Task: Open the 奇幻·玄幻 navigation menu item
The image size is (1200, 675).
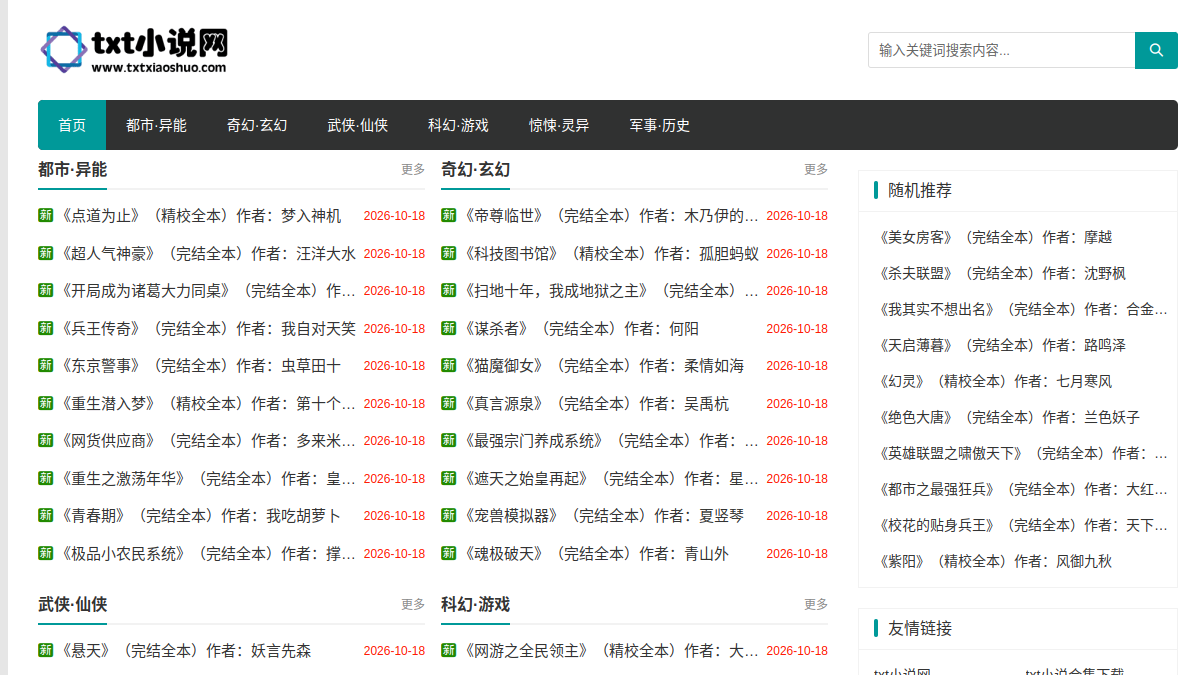Action: (x=257, y=125)
